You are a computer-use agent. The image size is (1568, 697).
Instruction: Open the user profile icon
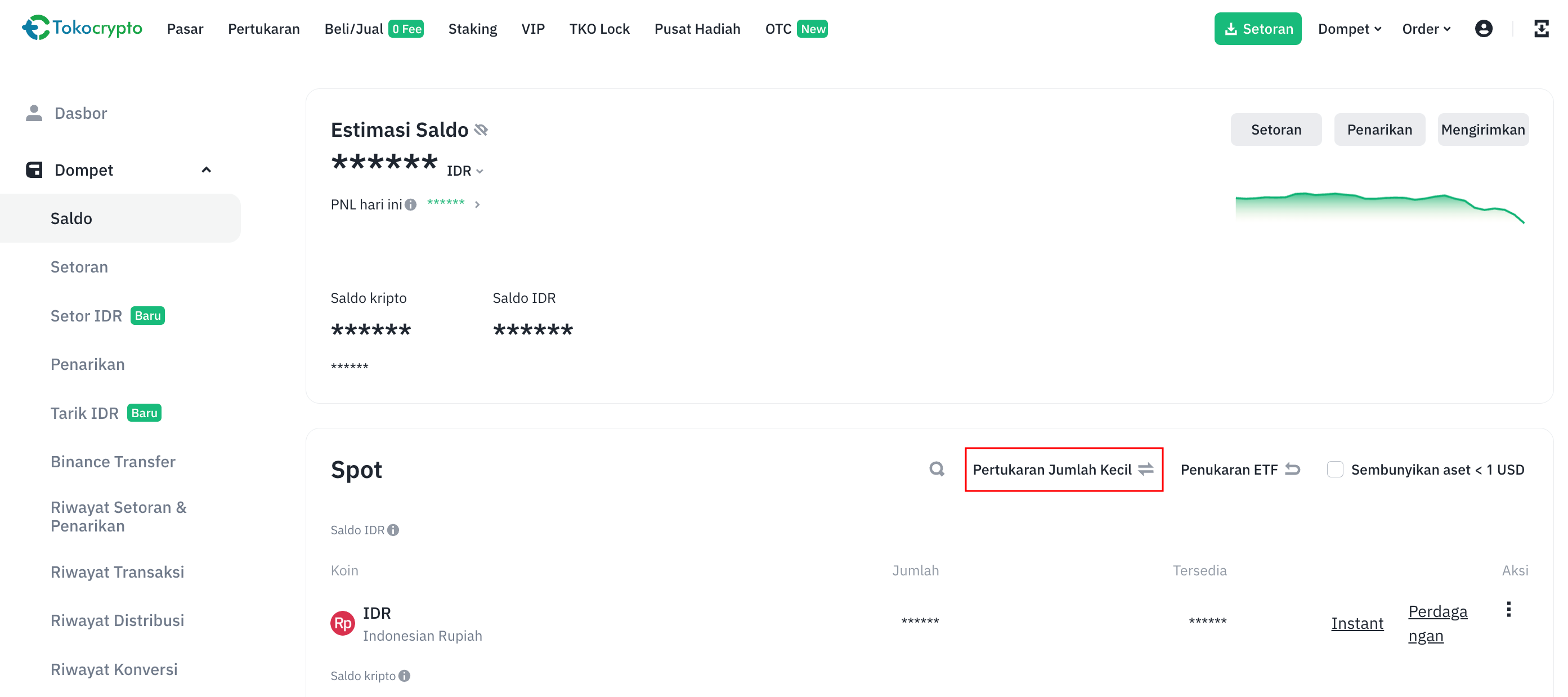[x=1484, y=29]
